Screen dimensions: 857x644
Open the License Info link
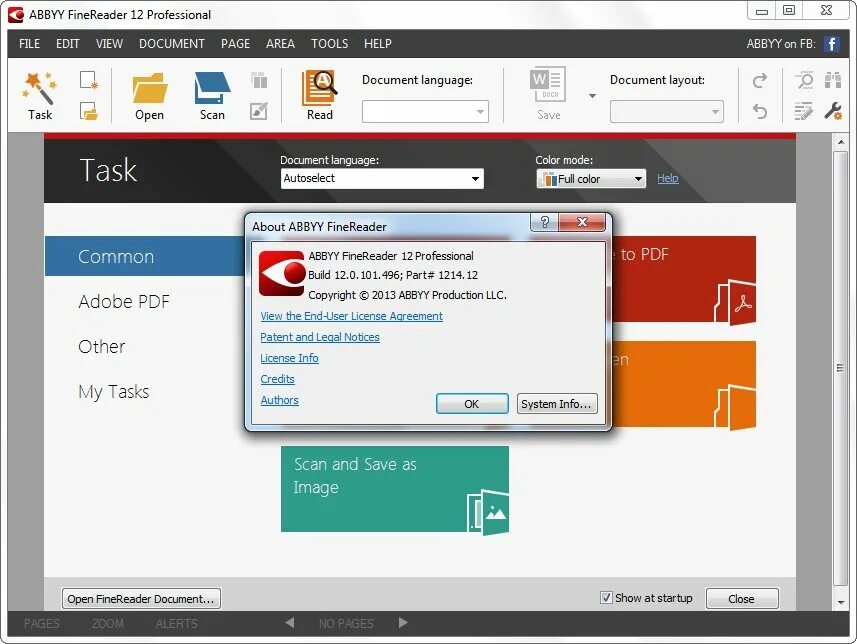(289, 358)
